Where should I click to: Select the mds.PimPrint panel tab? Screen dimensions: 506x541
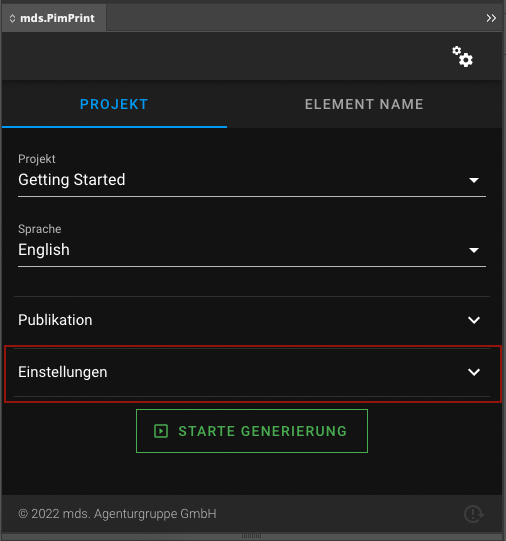(54, 18)
